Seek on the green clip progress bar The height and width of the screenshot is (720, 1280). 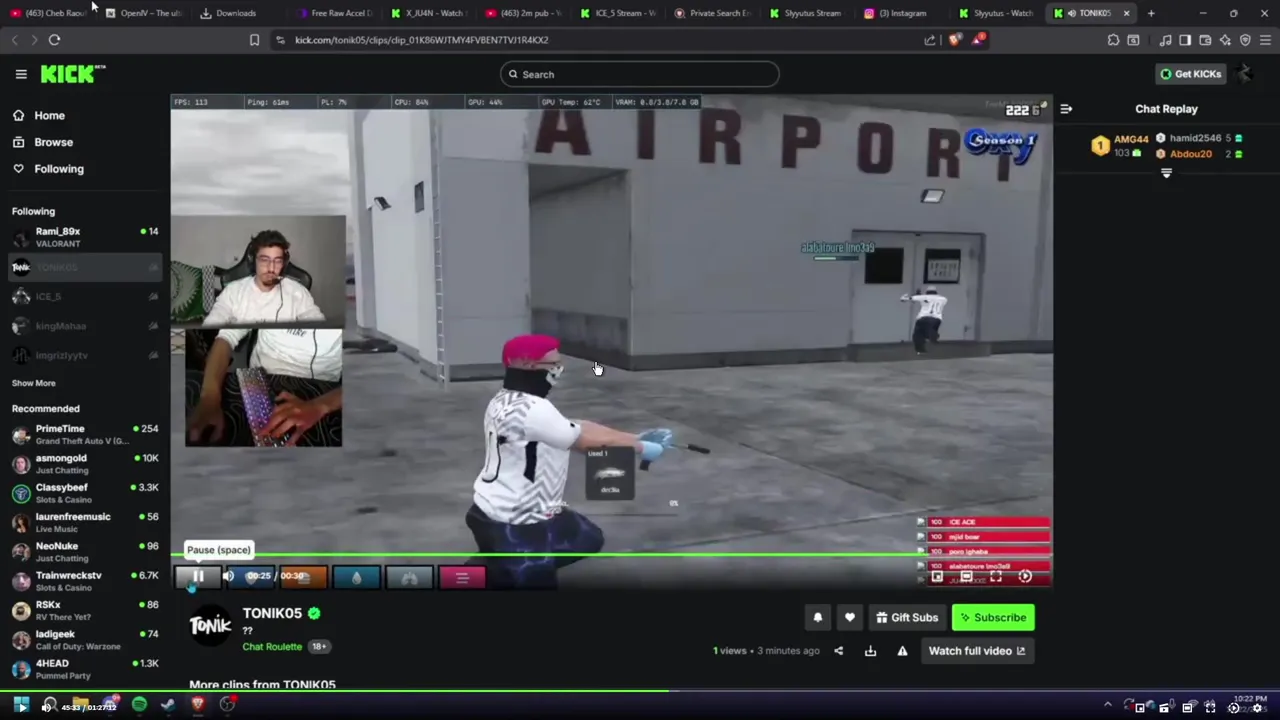tap(612, 555)
